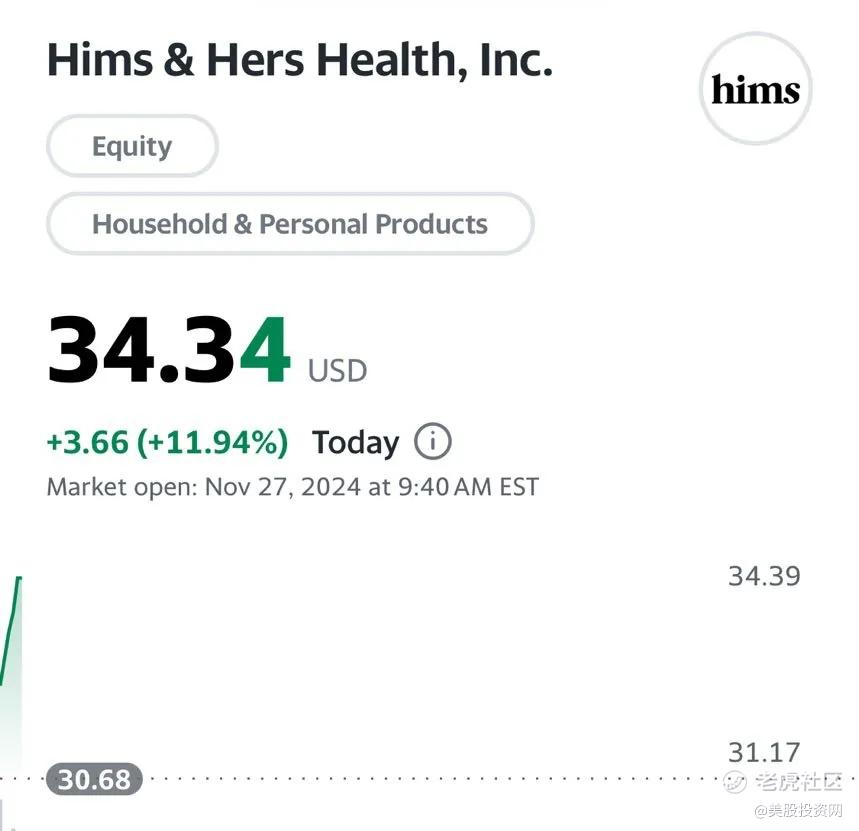Click the Today period label
The width and height of the screenshot is (859, 831).
(355, 442)
